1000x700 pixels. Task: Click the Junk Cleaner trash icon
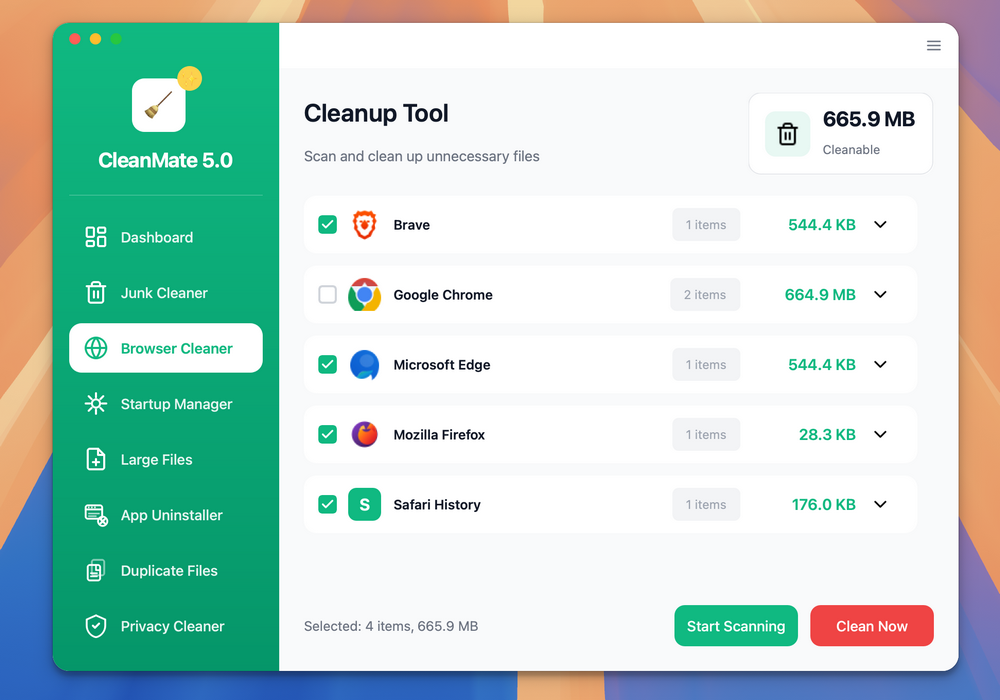[96, 293]
